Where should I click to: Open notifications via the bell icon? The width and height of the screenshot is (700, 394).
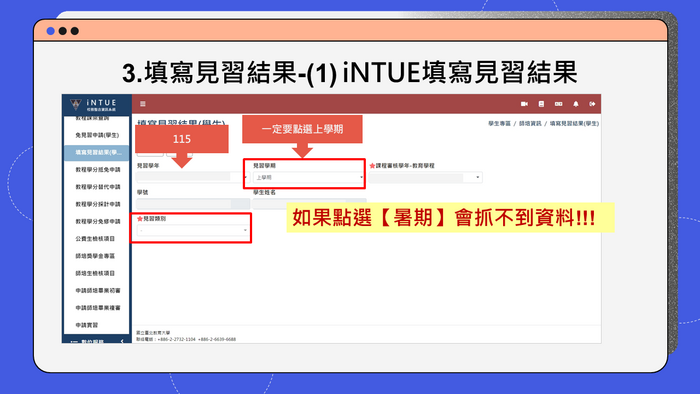coord(576,104)
